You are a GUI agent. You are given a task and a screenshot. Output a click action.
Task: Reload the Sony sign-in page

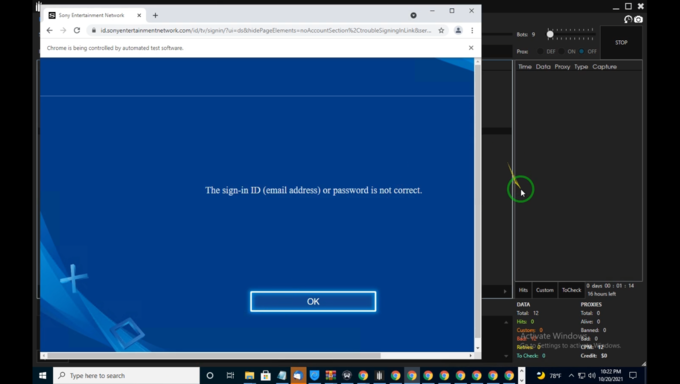(77, 30)
